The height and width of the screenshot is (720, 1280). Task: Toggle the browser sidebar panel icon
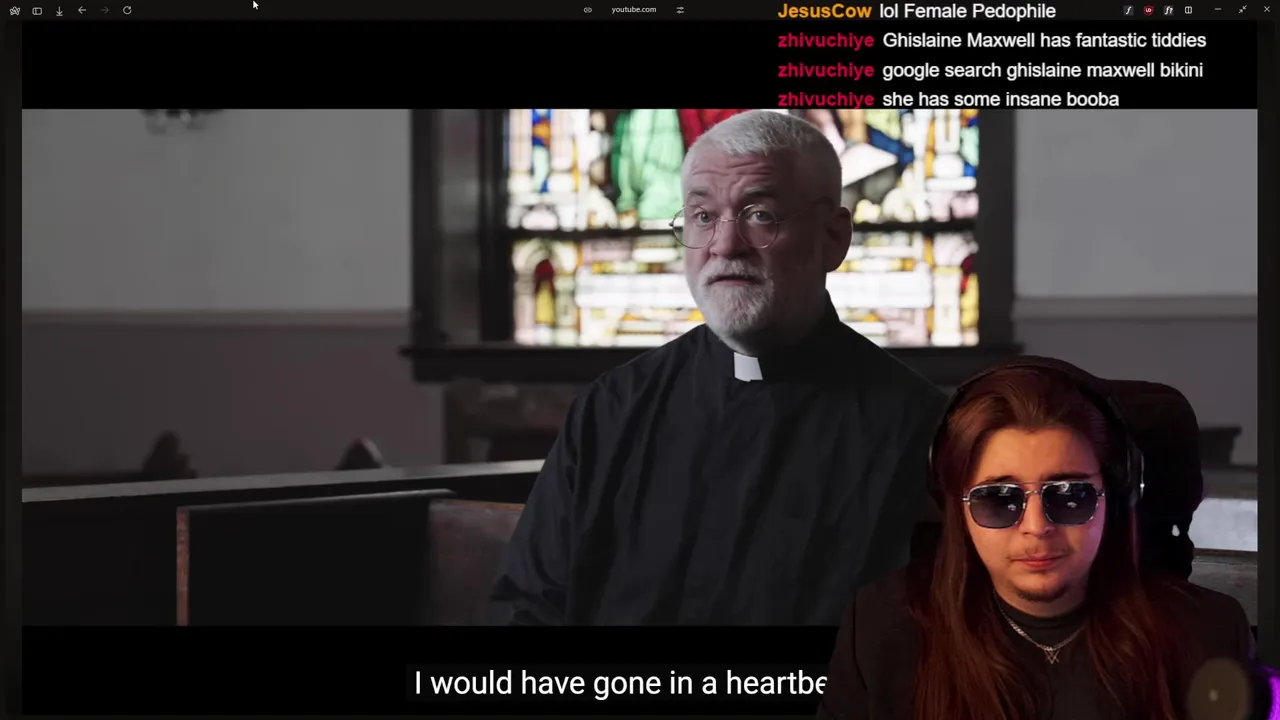coord(37,10)
